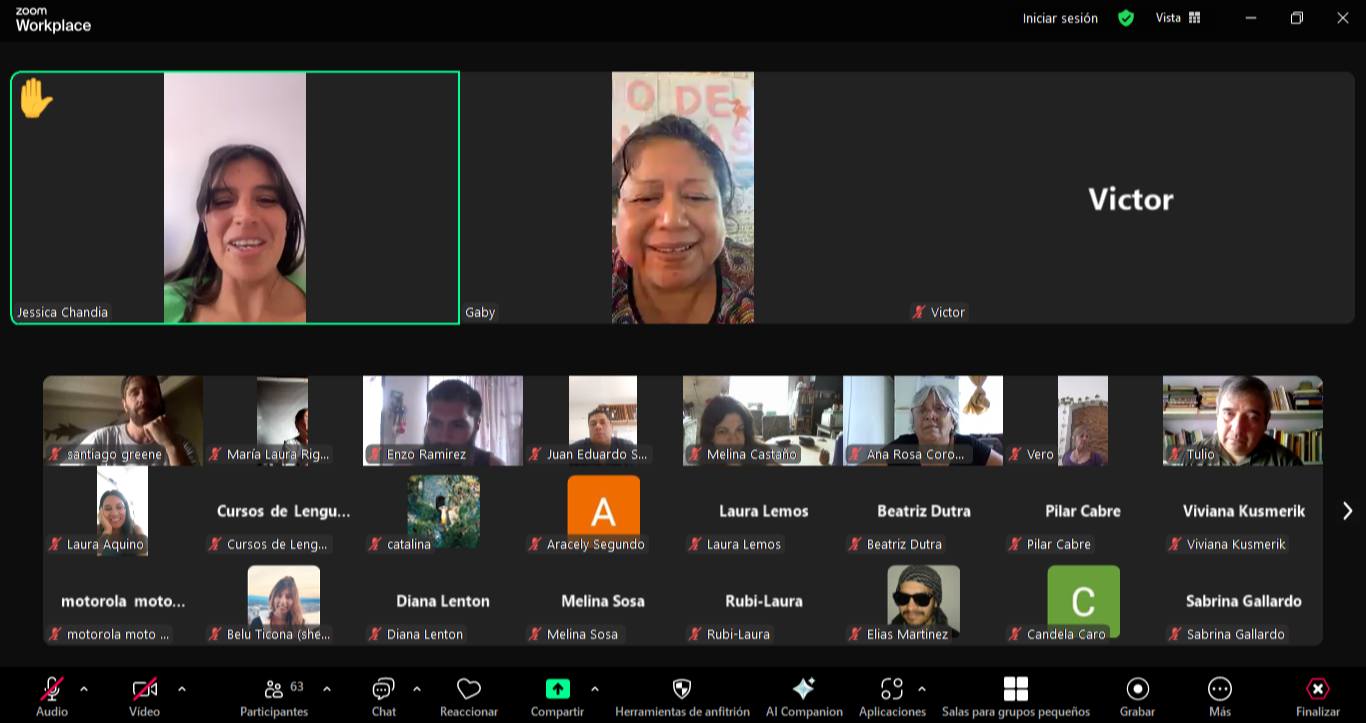Click the Iniciar sesión link
The image size is (1366, 723).
[x=1060, y=18]
